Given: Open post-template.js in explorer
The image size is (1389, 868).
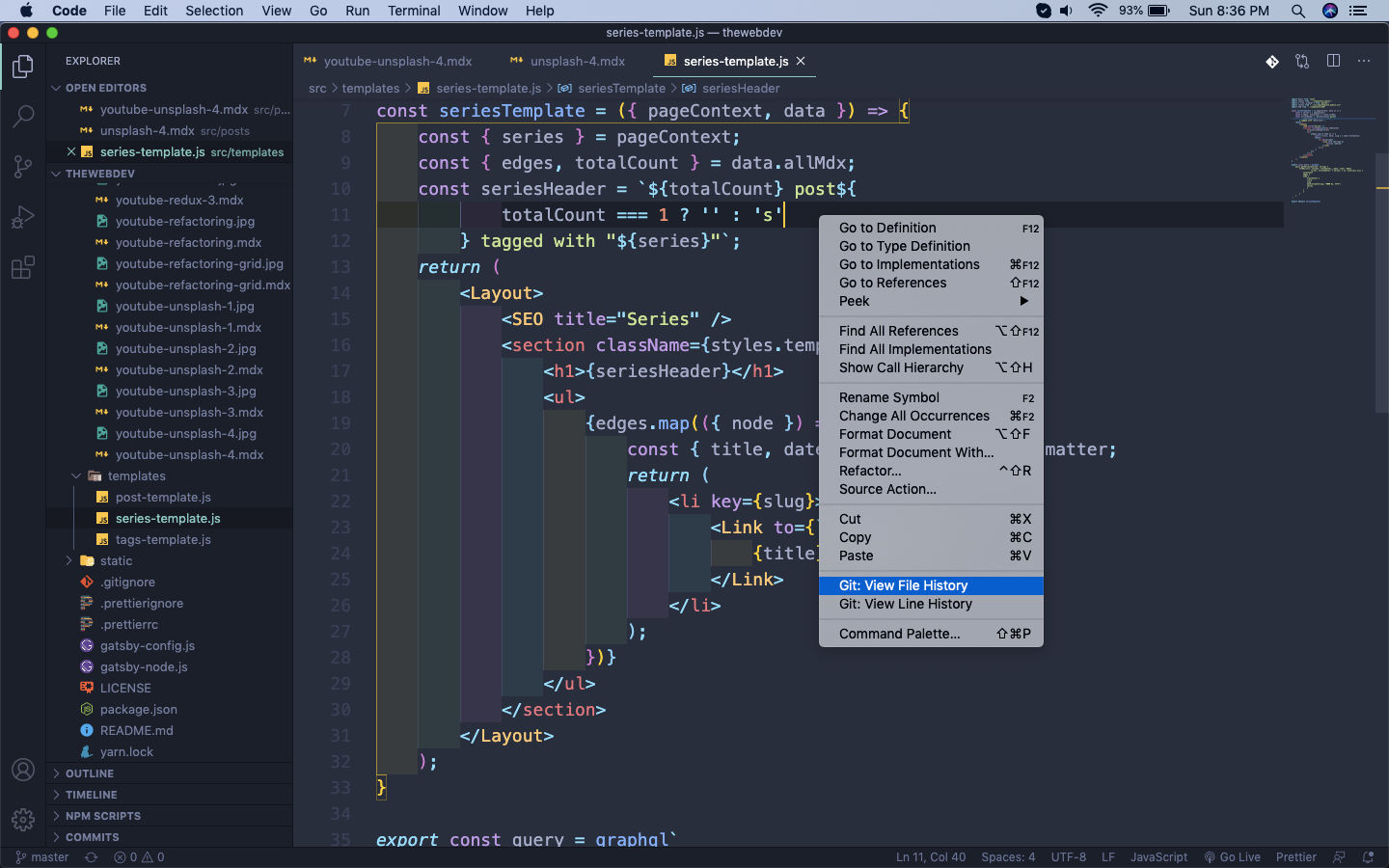Looking at the screenshot, I should coord(163,497).
